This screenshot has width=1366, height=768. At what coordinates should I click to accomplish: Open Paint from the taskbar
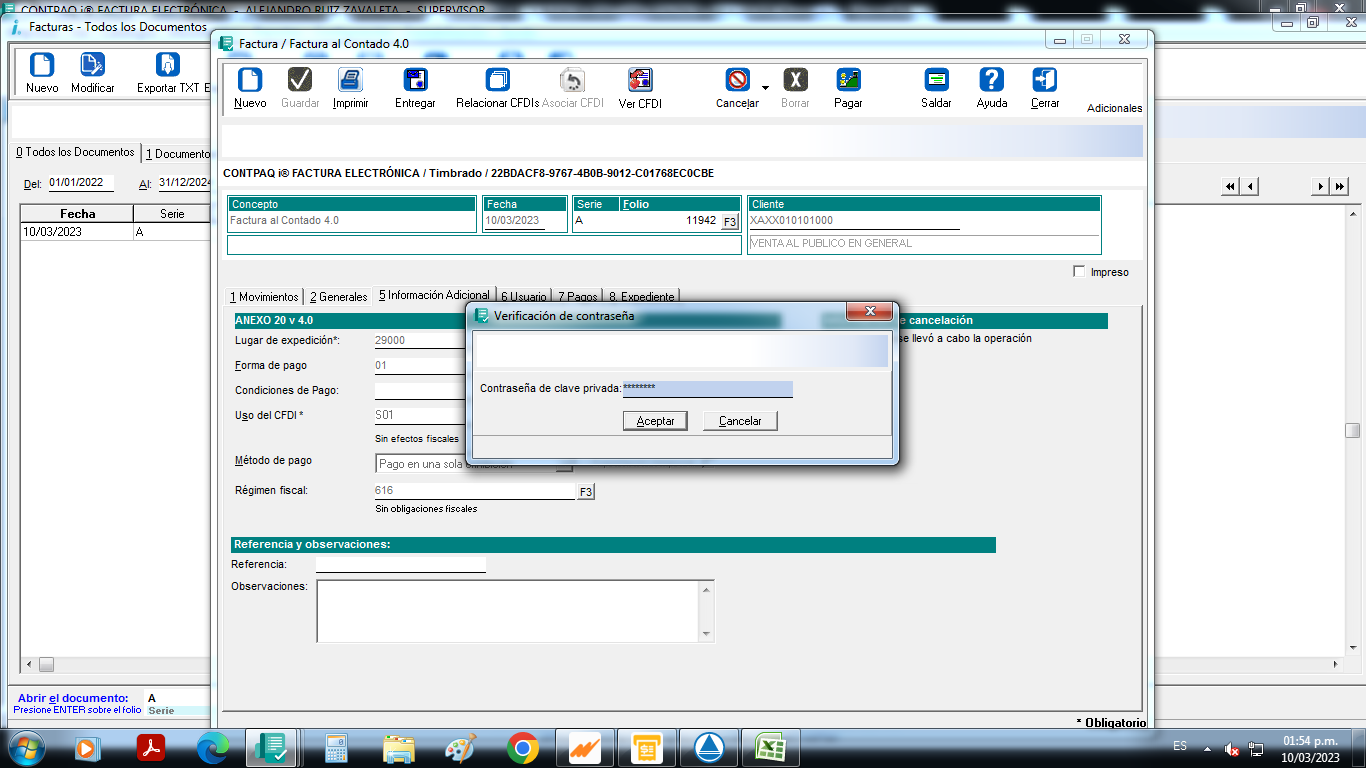tap(460, 748)
